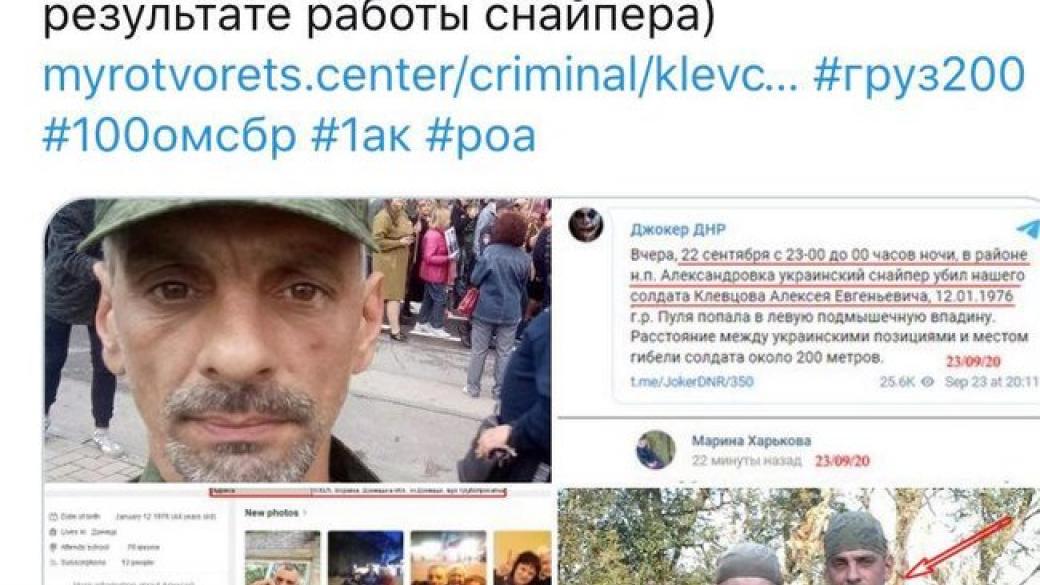Open the first thumbnail under New photos
The image size is (1040, 585).
pyautogui.click(x=283, y=557)
